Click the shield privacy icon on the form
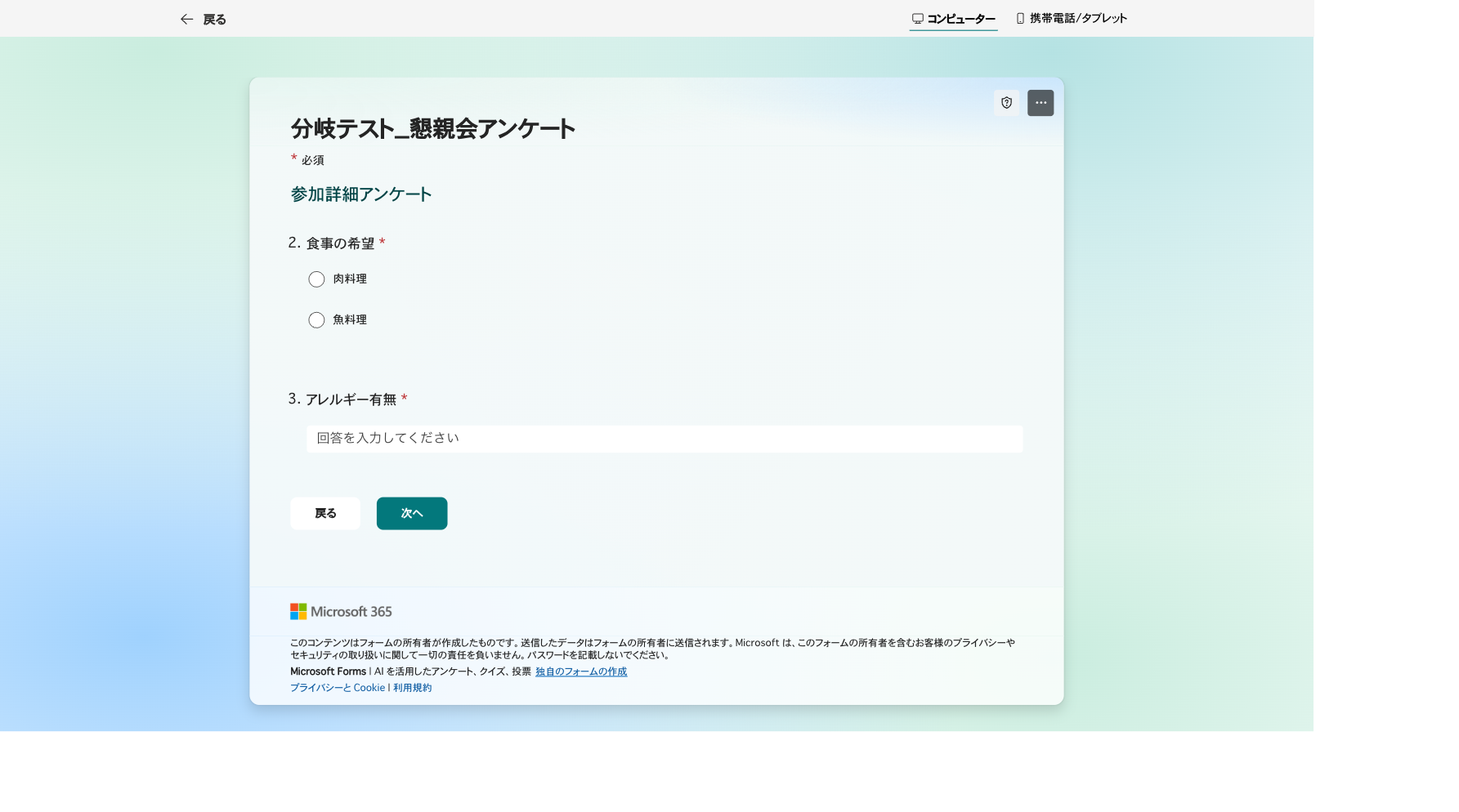The image size is (1459, 812). click(1007, 103)
